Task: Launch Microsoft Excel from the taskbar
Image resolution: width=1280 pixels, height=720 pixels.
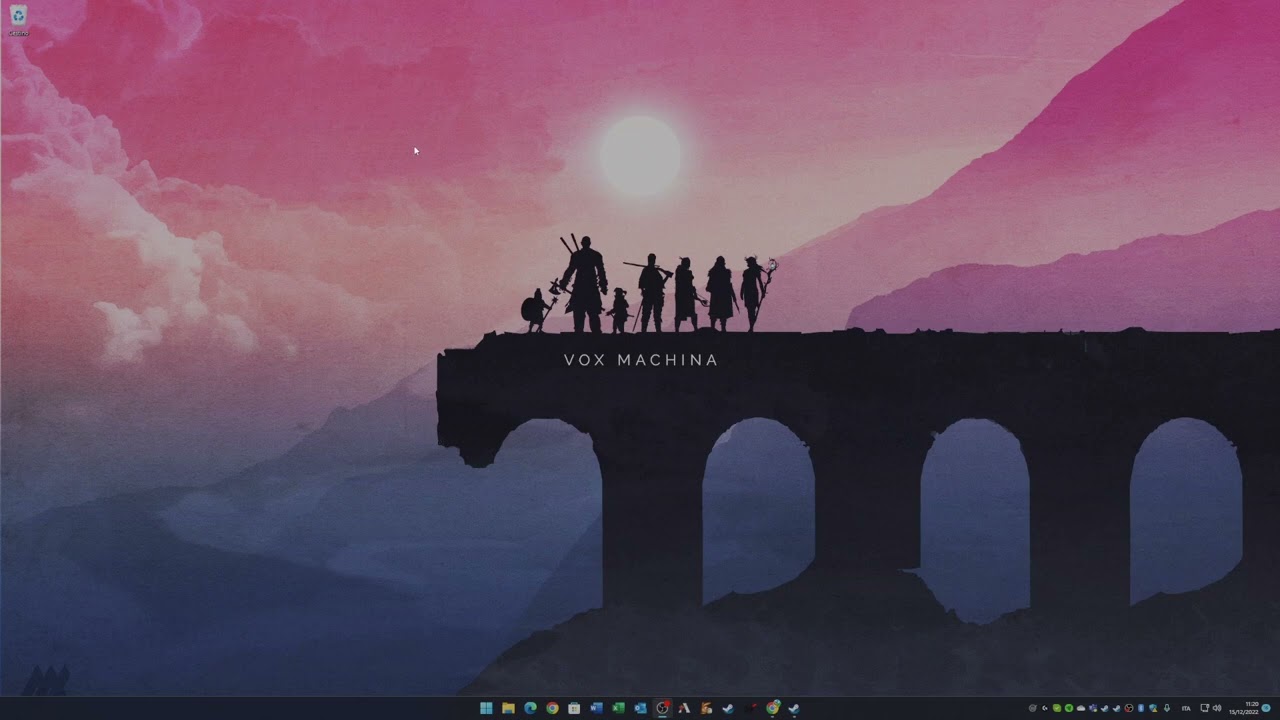Action: 618,708
